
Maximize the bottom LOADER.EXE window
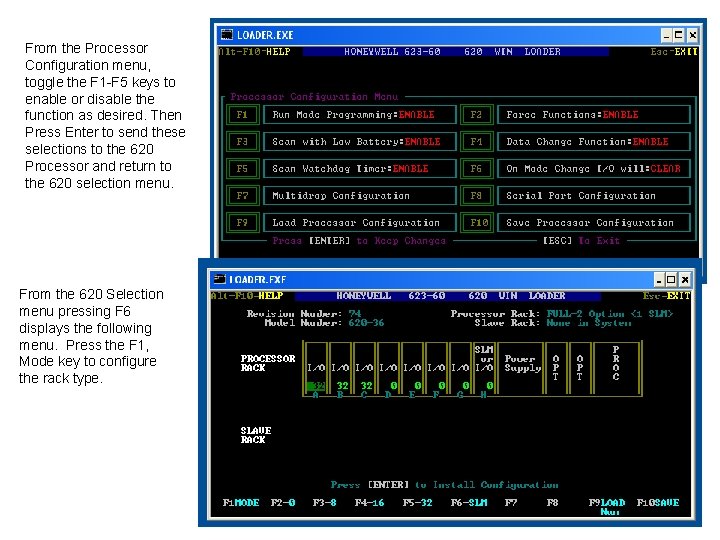point(671,279)
